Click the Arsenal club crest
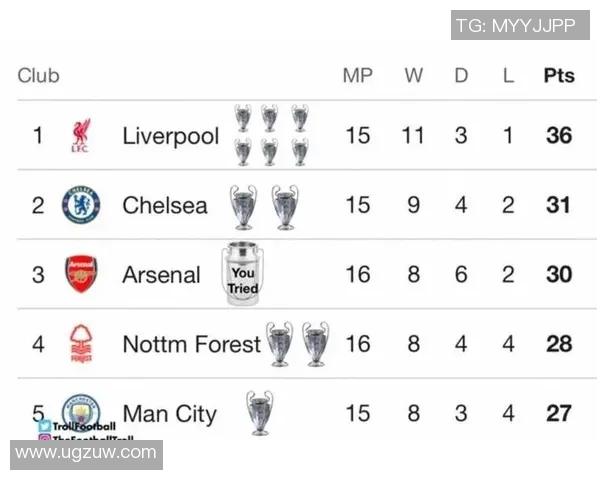This screenshot has width=600, height=480. [81, 274]
